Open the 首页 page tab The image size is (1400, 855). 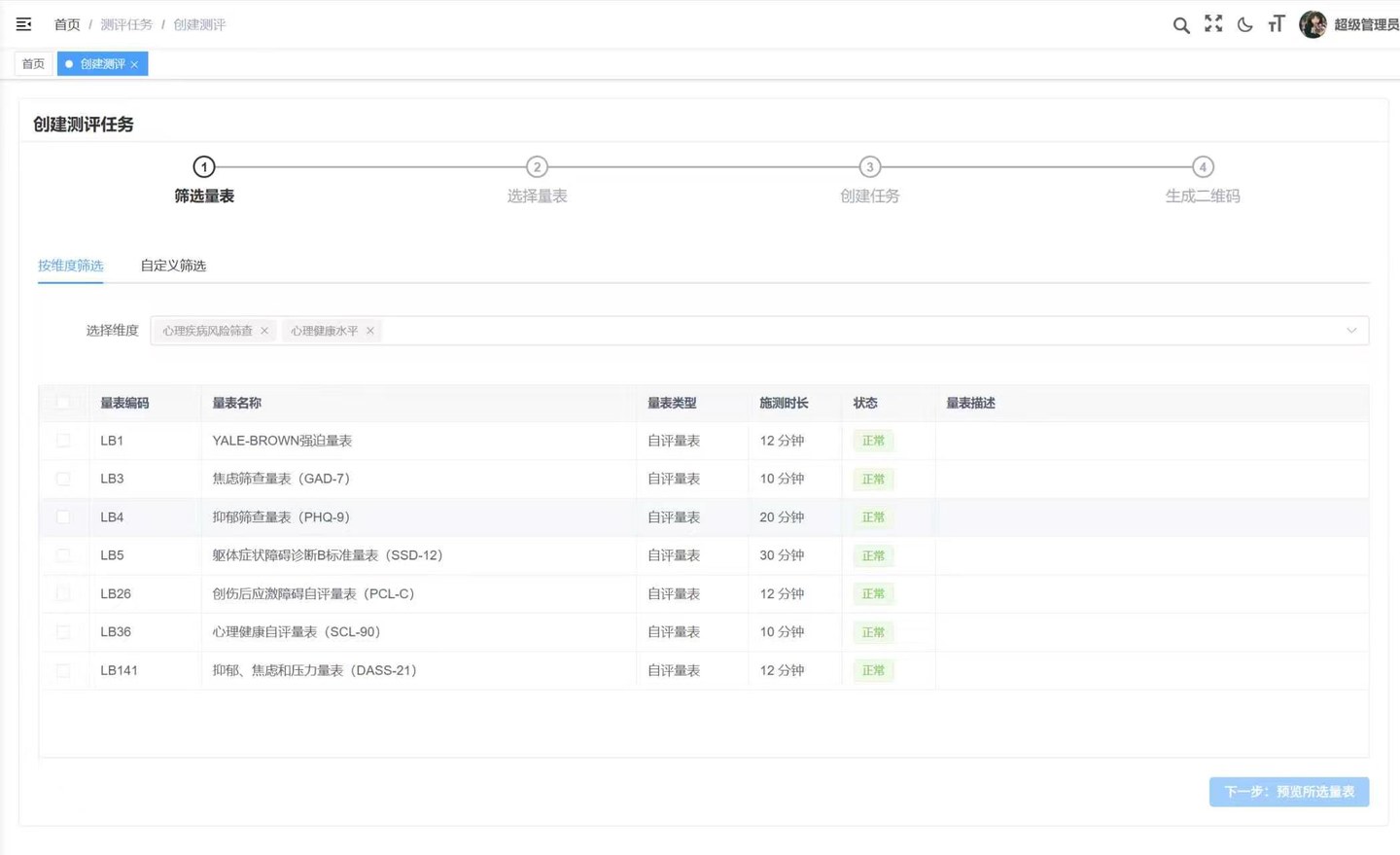33,64
